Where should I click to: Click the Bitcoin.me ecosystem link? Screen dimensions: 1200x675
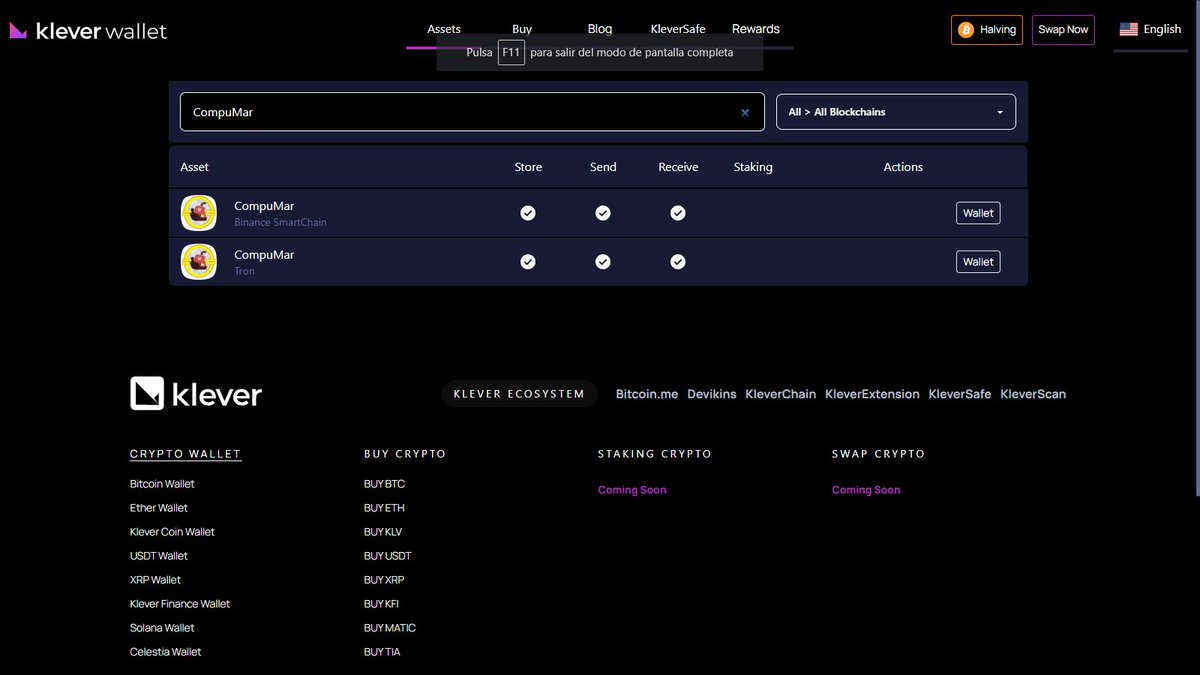(x=647, y=394)
